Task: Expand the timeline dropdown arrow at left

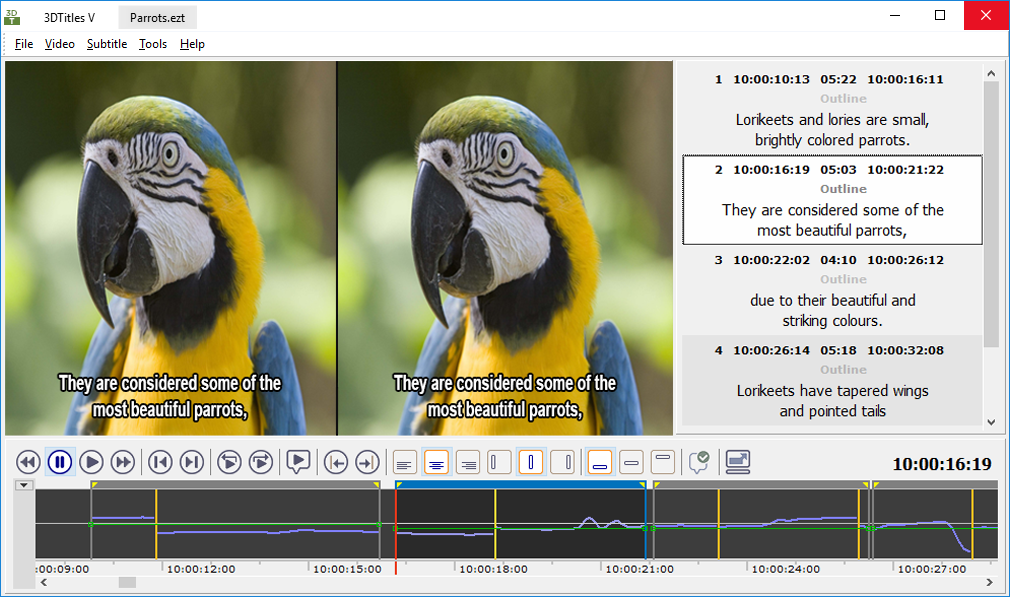Action: point(25,485)
